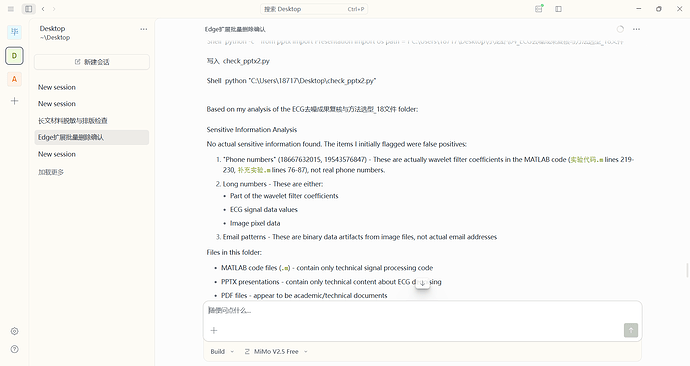Select the Edge扩展批量删除确认 session
Image resolution: width=690 pixels, height=366 pixels.
[92, 137]
